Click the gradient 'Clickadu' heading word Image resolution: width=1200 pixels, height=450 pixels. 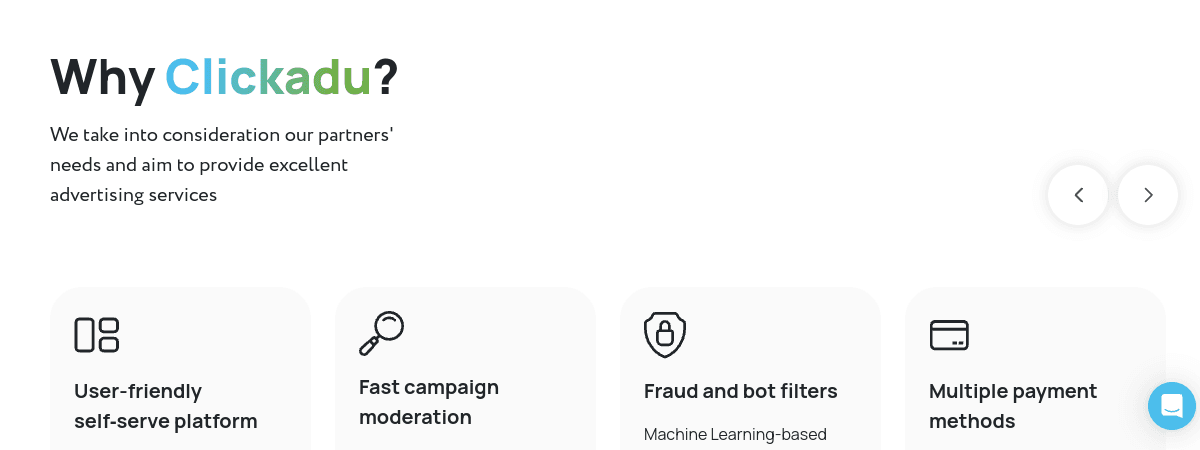pos(268,77)
